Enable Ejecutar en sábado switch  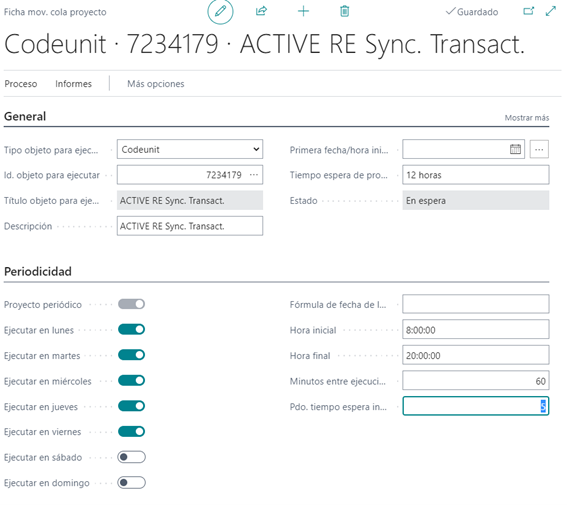click(x=132, y=457)
